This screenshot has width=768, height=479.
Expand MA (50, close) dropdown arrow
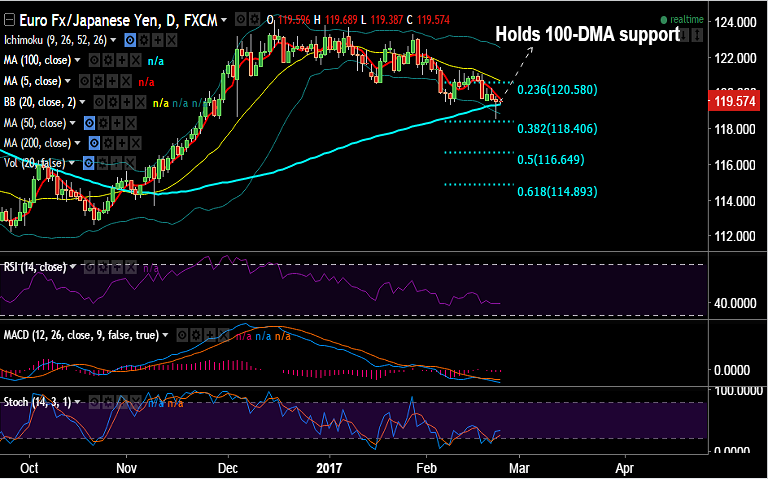click(72, 122)
